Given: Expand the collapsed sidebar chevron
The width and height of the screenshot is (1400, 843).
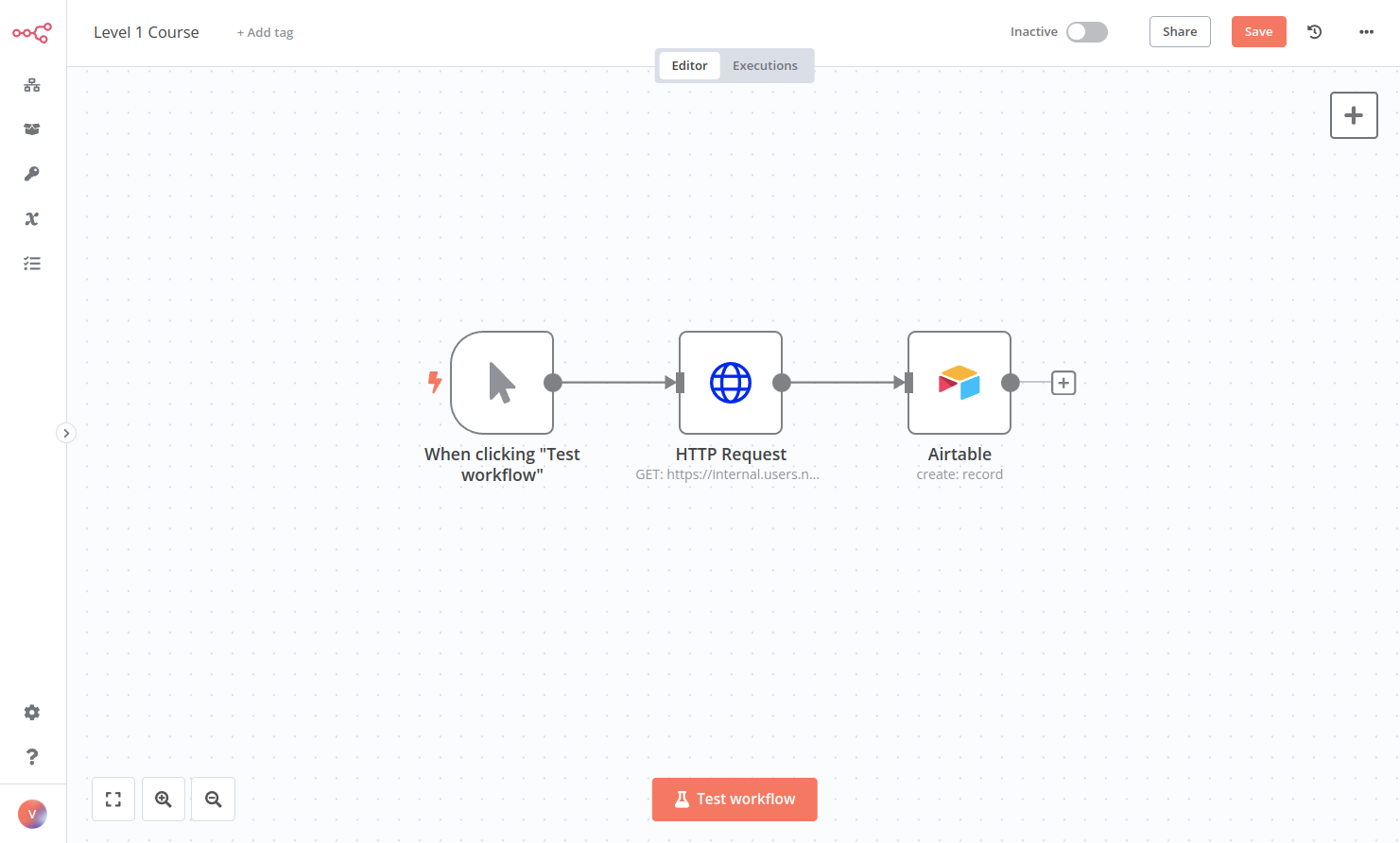Looking at the screenshot, I should click(66, 433).
